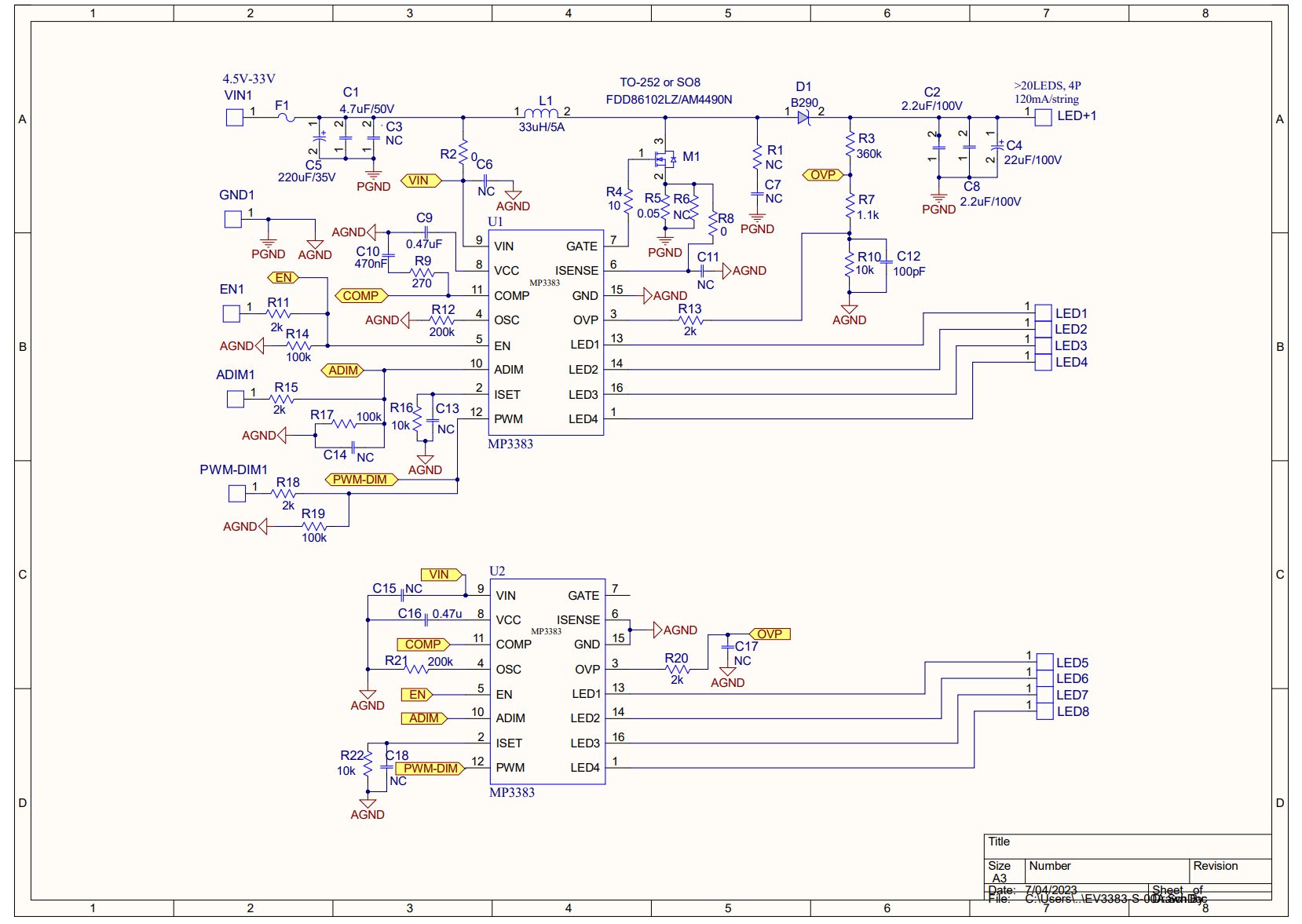Select the L1 33uH inductor symbol
This screenshot has height=924, width=1302.
click(541, 114)
